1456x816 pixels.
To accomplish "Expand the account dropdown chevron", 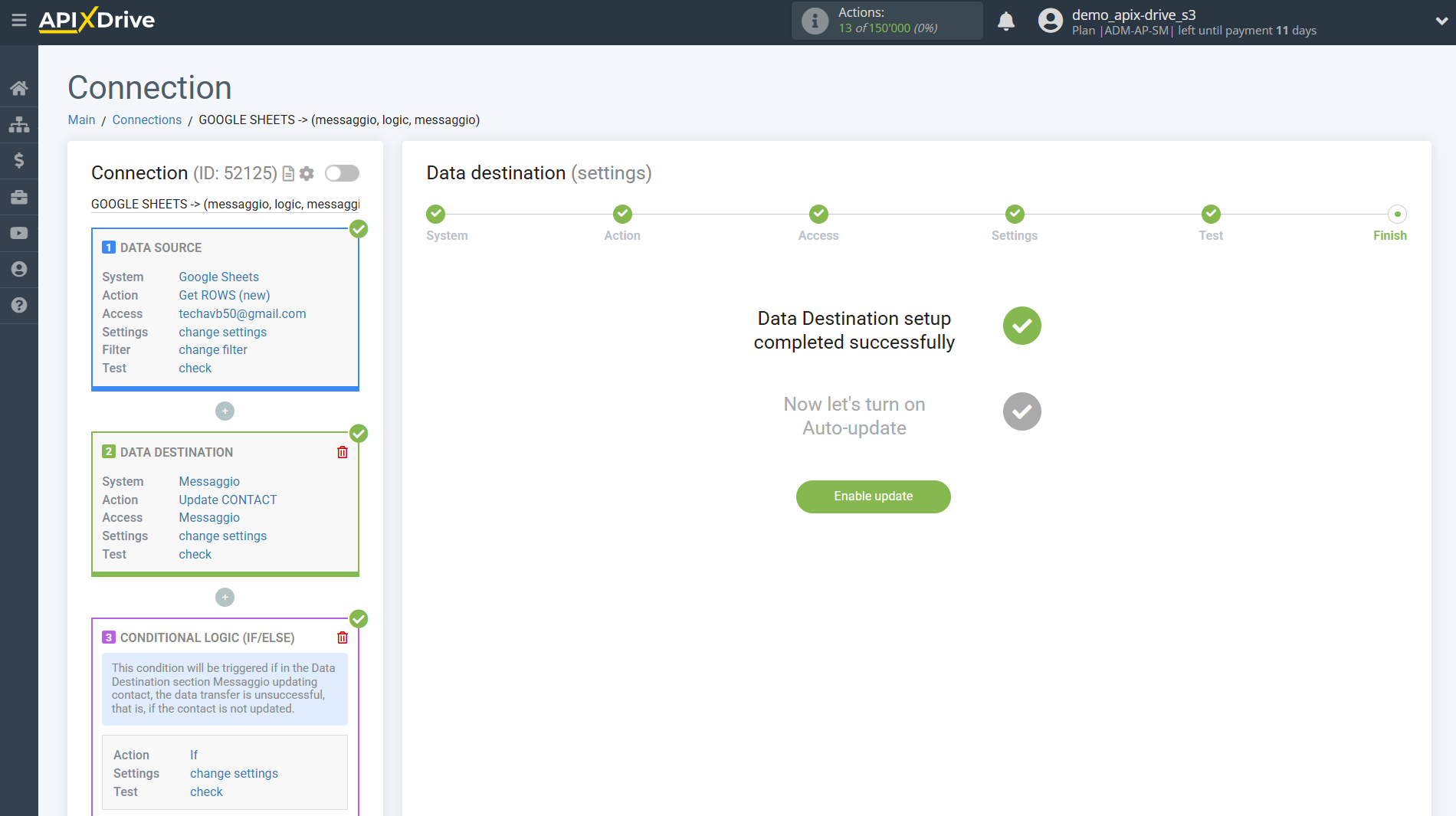I will click(1441, 21).
